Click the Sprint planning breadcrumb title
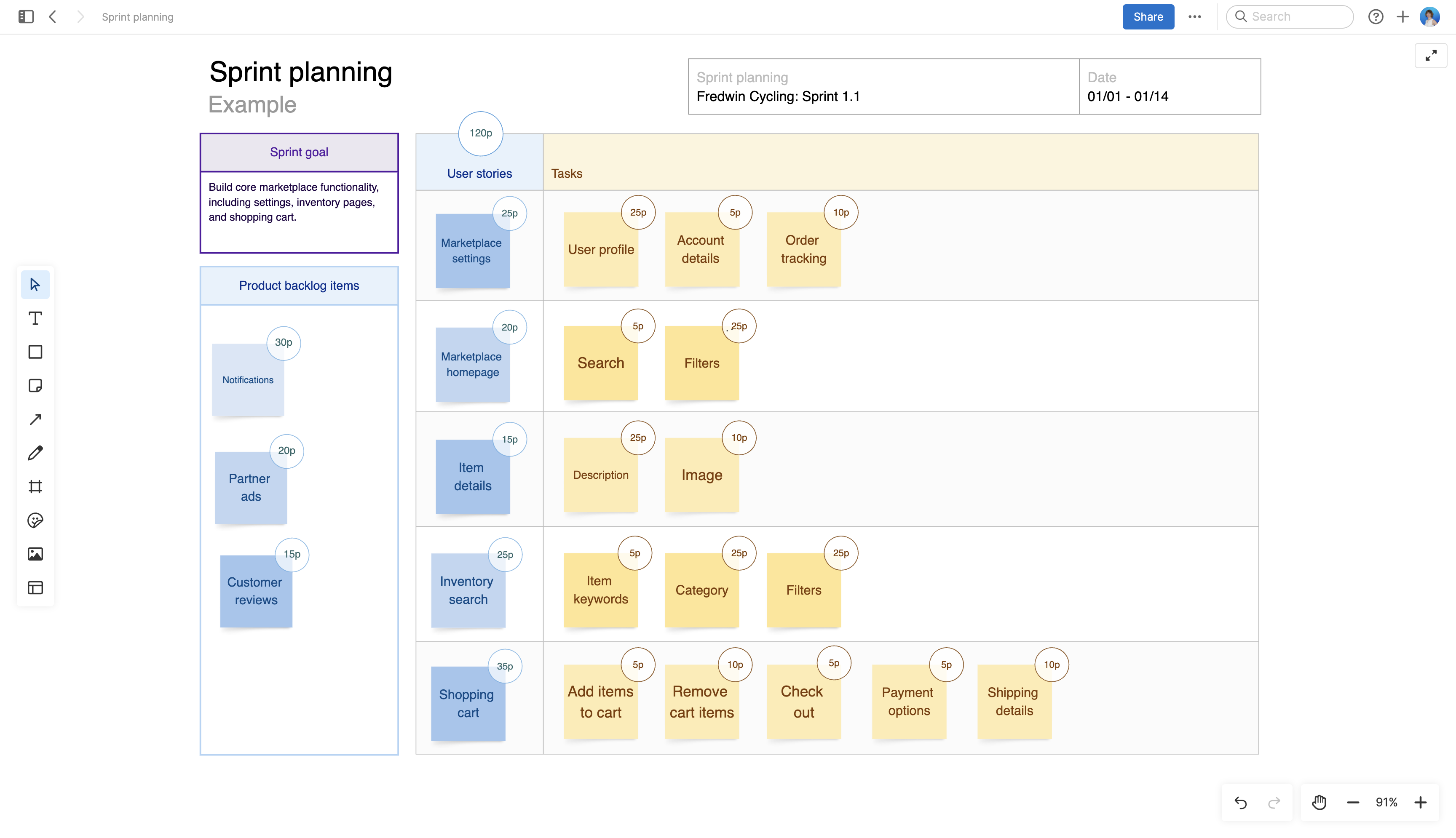This screenshot has height=838, width=1456. 138,17
